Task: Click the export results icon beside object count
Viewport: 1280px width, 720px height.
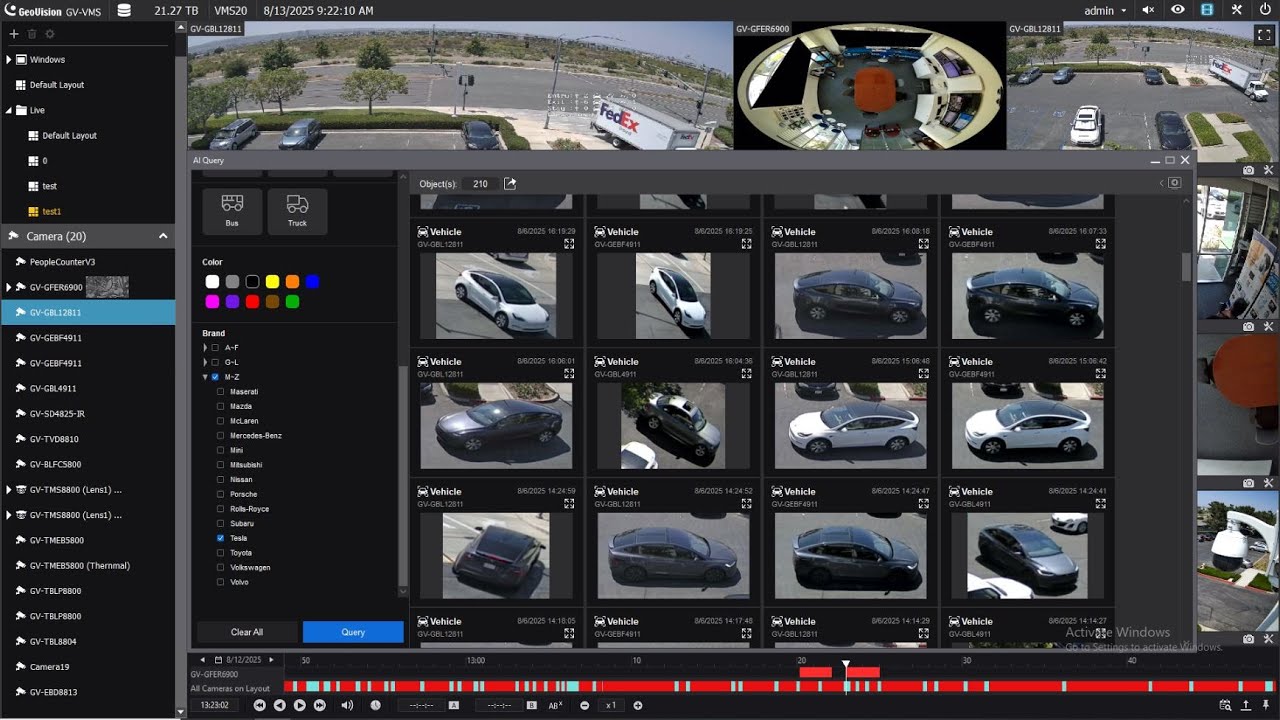Action: [510, 184]
